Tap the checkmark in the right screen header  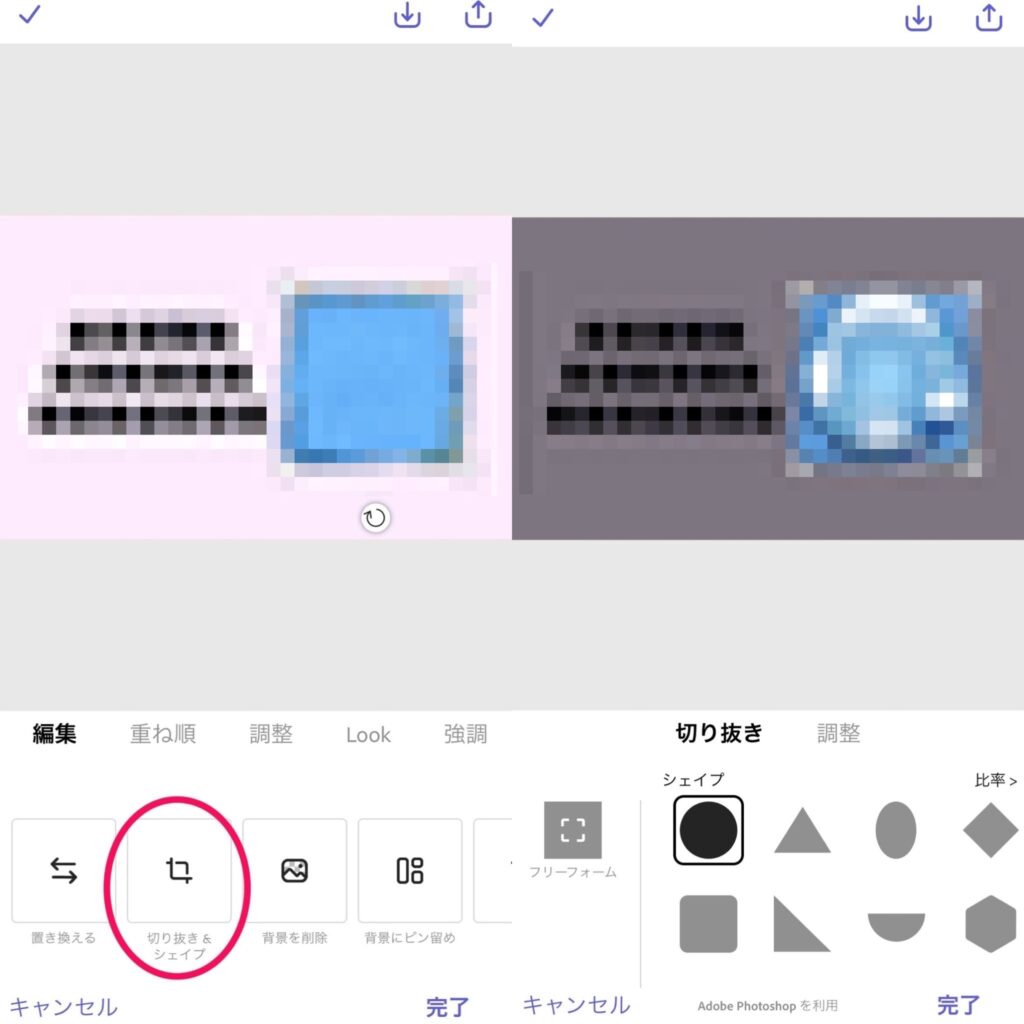point(543,17)
